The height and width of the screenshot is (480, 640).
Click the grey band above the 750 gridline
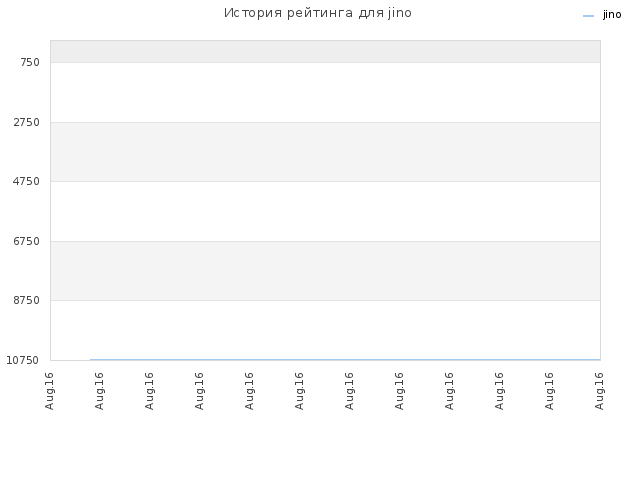tap(325, 51)
